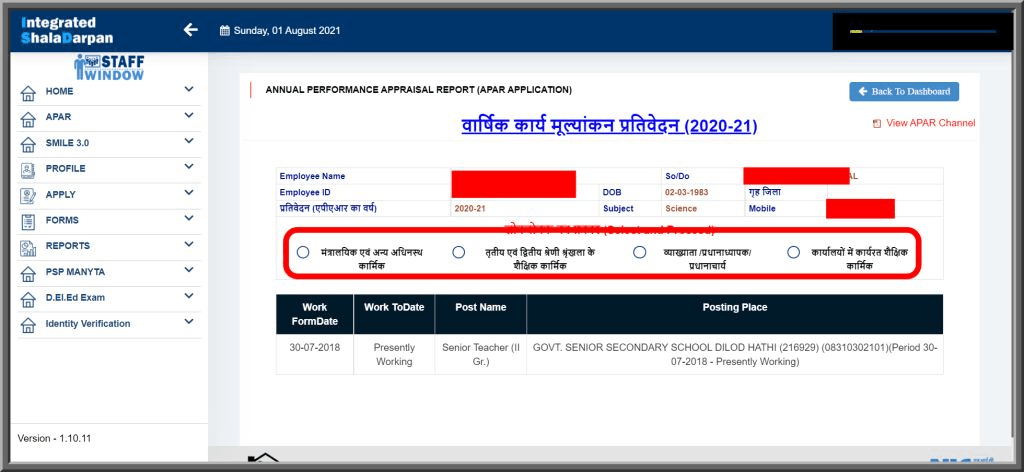
Task: Click the Sunday, 01 August 2021 date
Action: coord(287,31)
